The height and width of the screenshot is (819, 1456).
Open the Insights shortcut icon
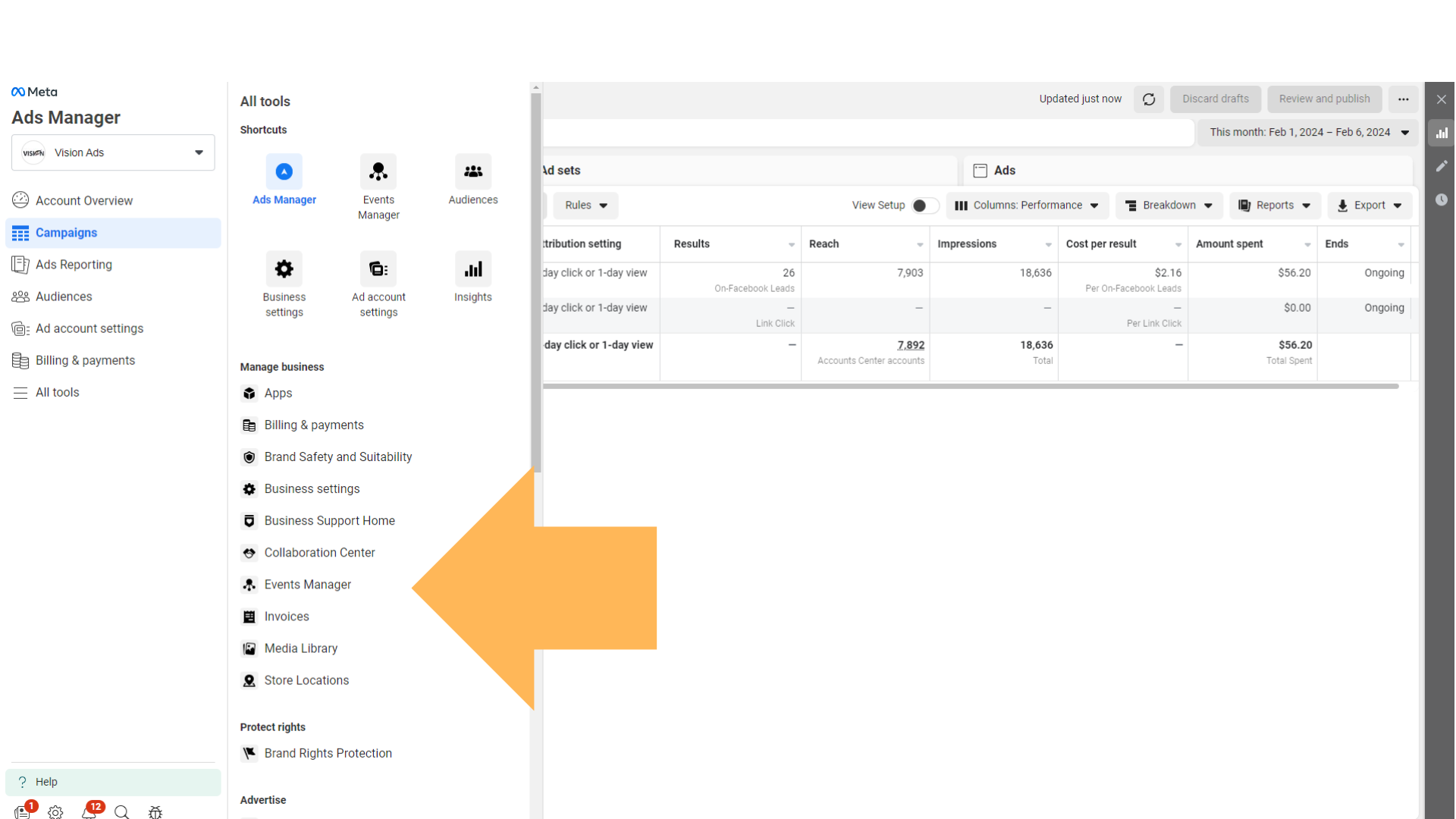click(x=473, y=269)
